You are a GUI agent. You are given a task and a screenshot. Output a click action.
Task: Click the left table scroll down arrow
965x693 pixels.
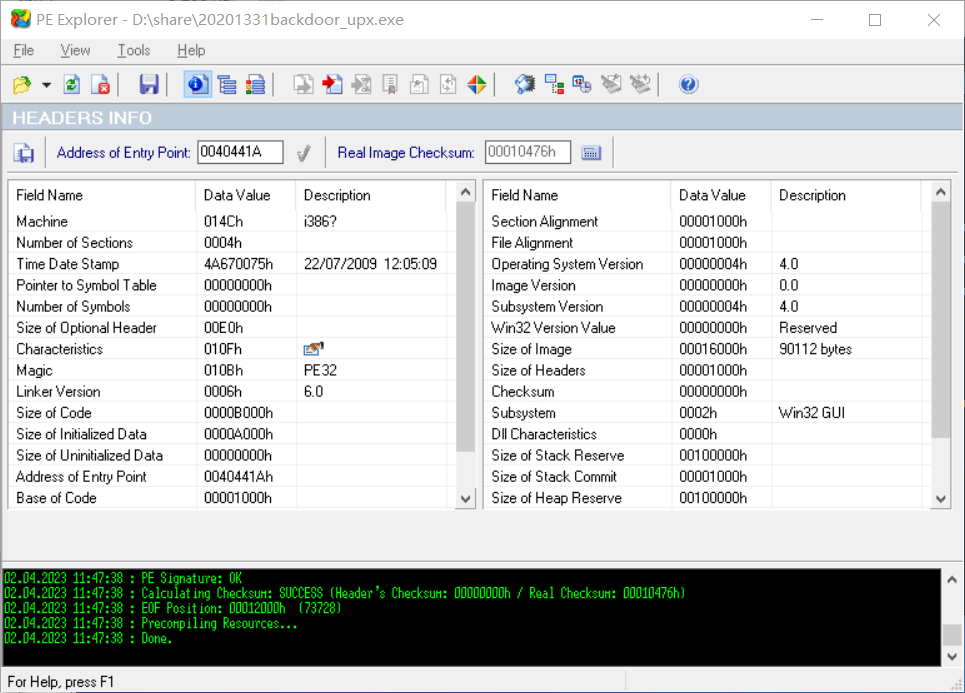(466, 499)
